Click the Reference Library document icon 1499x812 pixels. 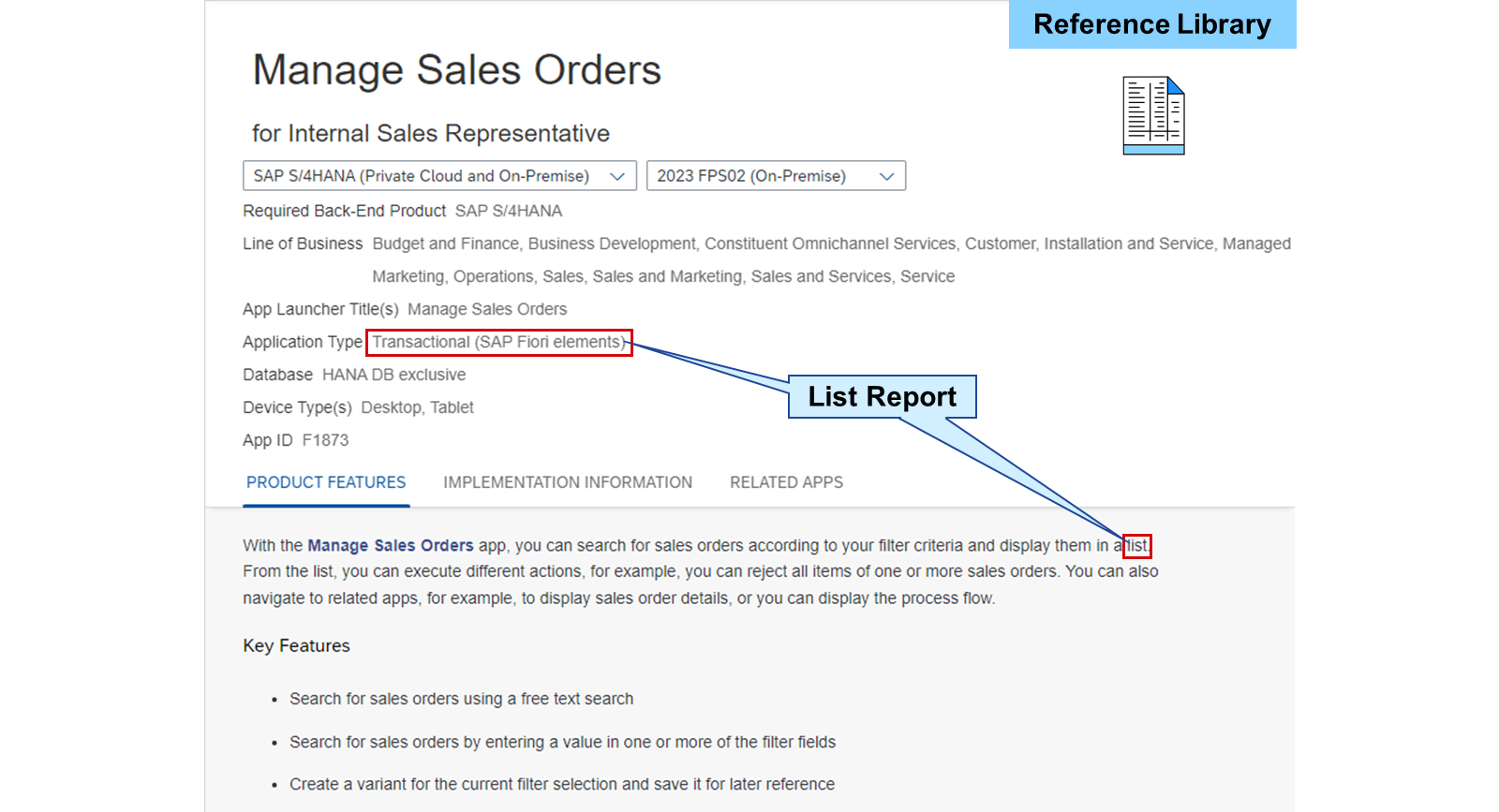(1153, 115)
